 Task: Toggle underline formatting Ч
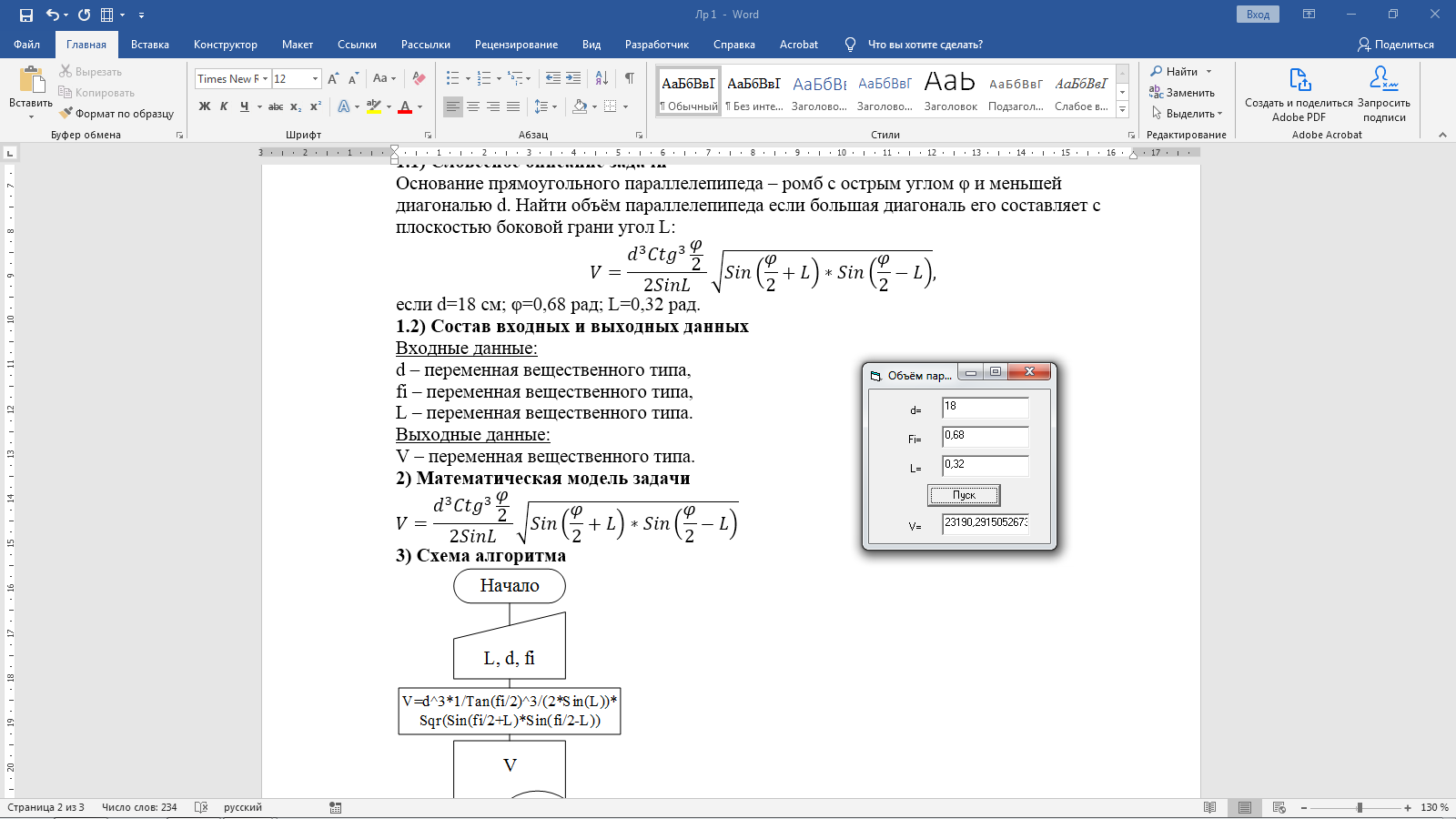click(x=244, y=106)
